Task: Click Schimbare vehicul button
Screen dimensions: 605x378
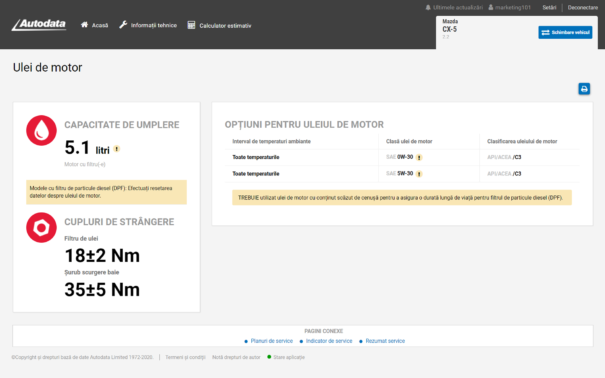Action: [x=565, y=32]
